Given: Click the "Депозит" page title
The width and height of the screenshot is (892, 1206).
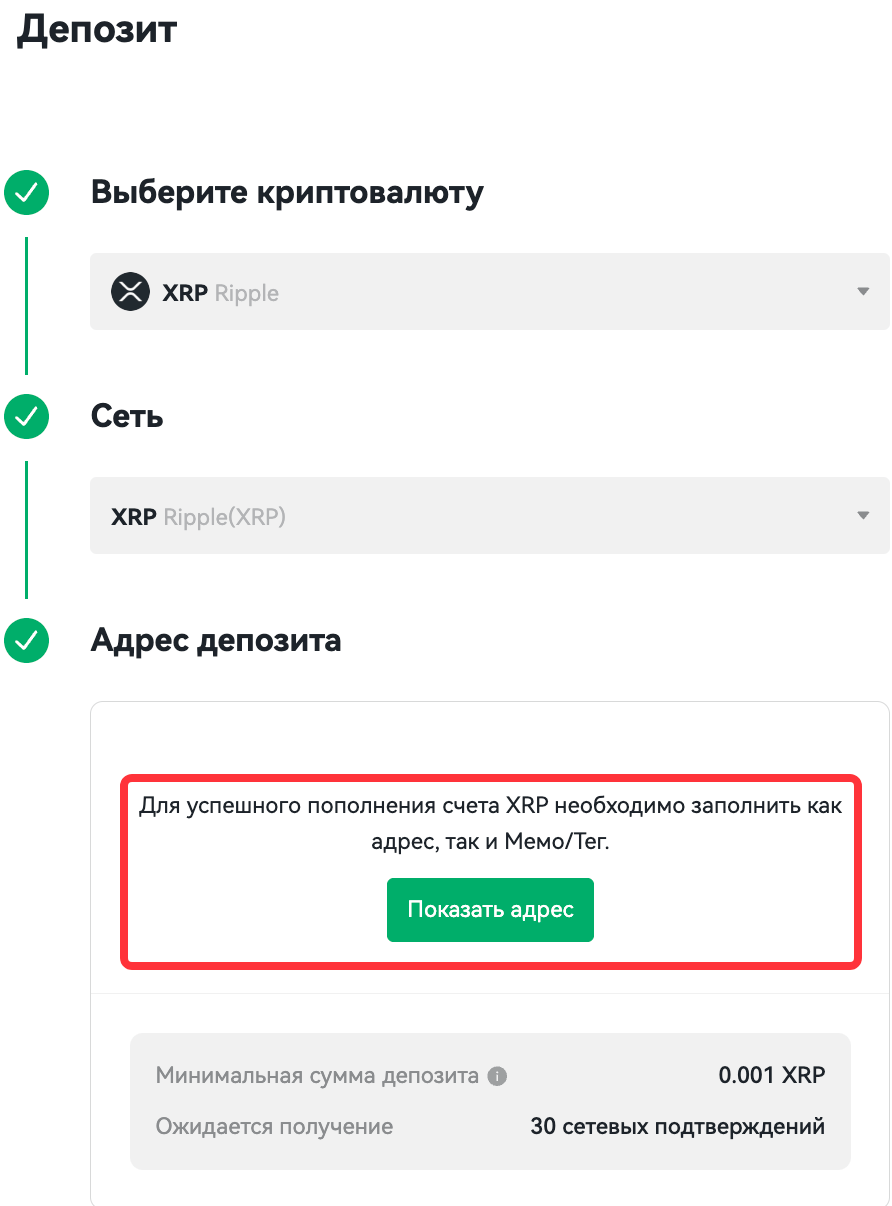Looking at the screenshot, I should click(97, 28).
